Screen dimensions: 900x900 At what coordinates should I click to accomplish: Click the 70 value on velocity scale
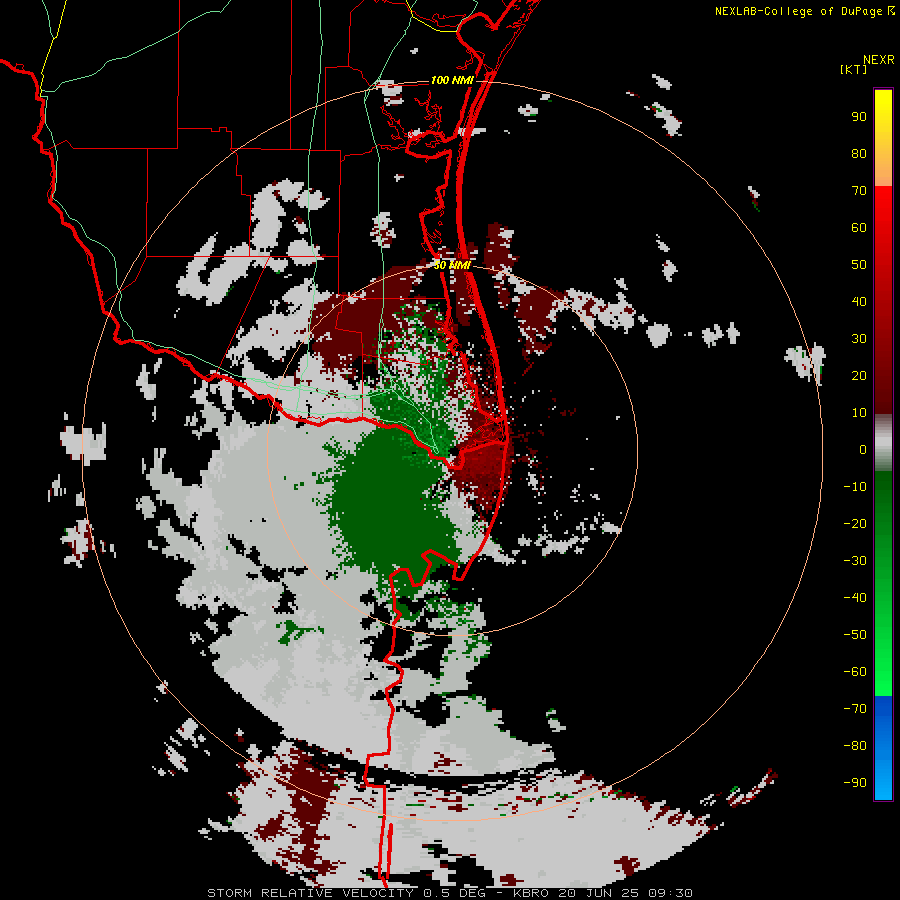859,191
